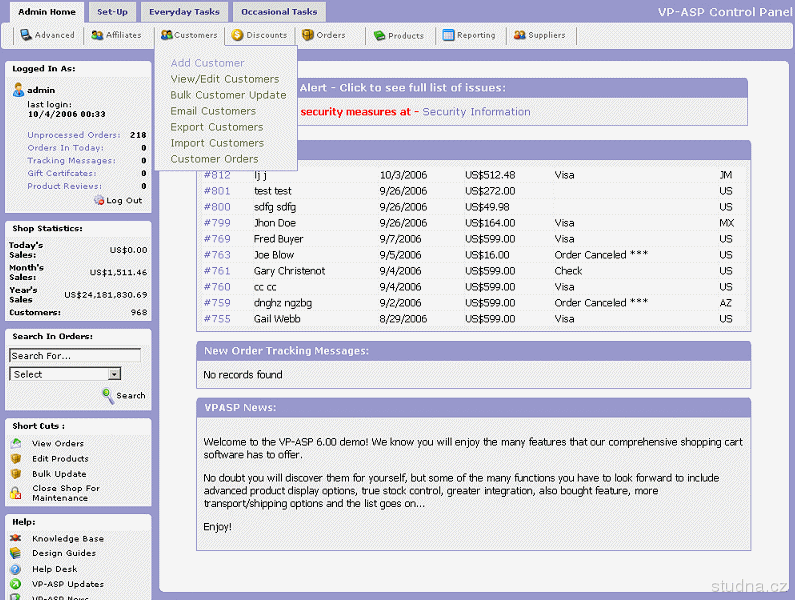Screen dimensions: 795x600
Task: Select Export Customers menu entry
Action: pyautogui.click(x=216, y=127)
